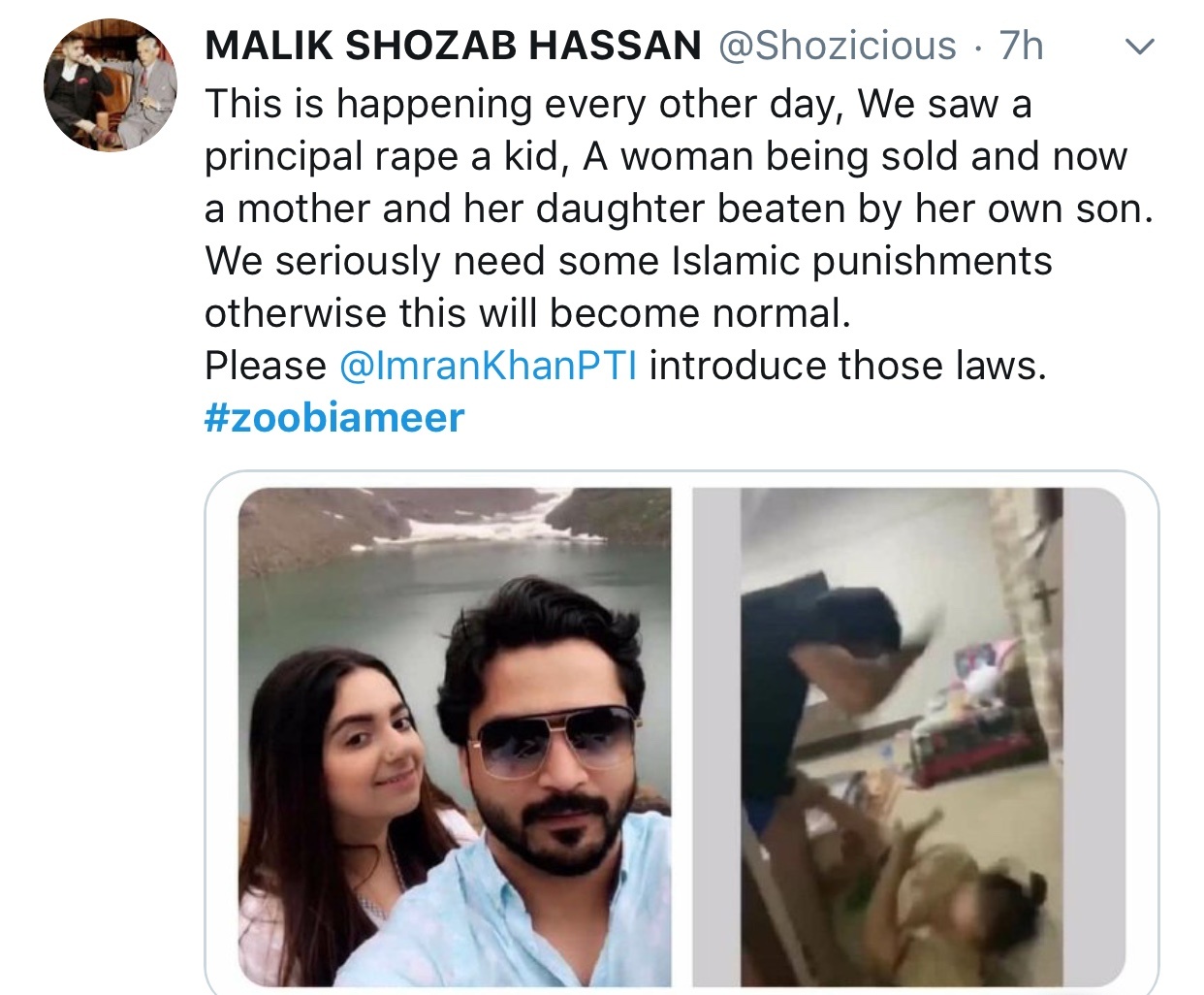Open the #zoobiameer hashtag
Screen dimensions: 1204x995
(334, 418)
